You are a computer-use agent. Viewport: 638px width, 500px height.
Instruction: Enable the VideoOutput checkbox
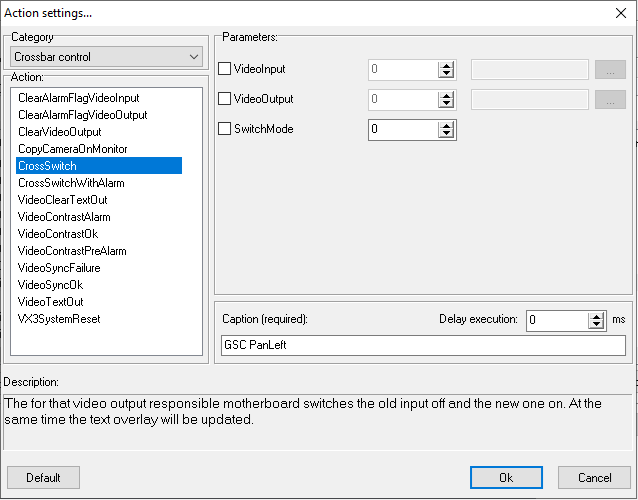click(225, 99)
